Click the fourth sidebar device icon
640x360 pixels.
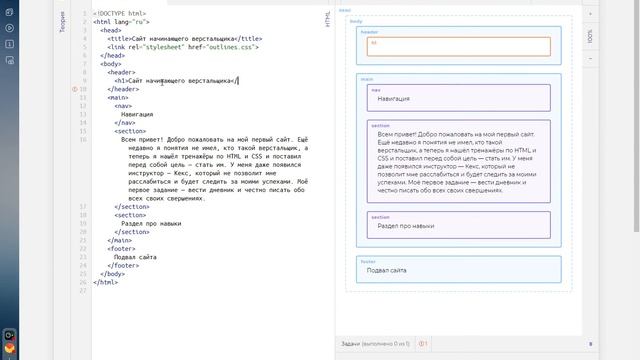(x=9, y=60)
